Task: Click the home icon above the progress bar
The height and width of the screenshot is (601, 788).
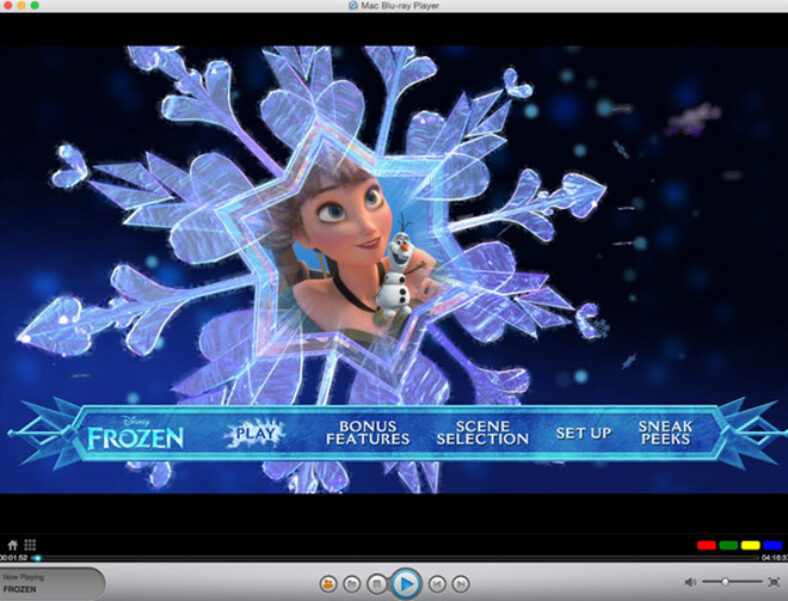Action: point(13,545)
